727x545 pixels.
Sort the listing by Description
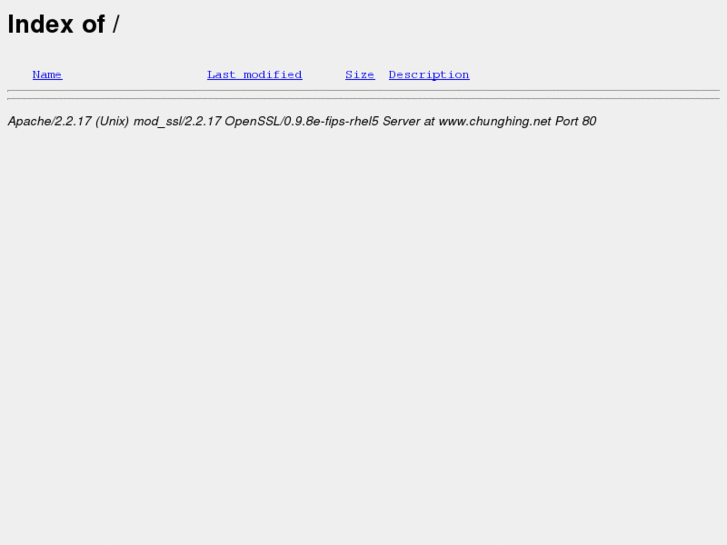click(x=429, y=75)
